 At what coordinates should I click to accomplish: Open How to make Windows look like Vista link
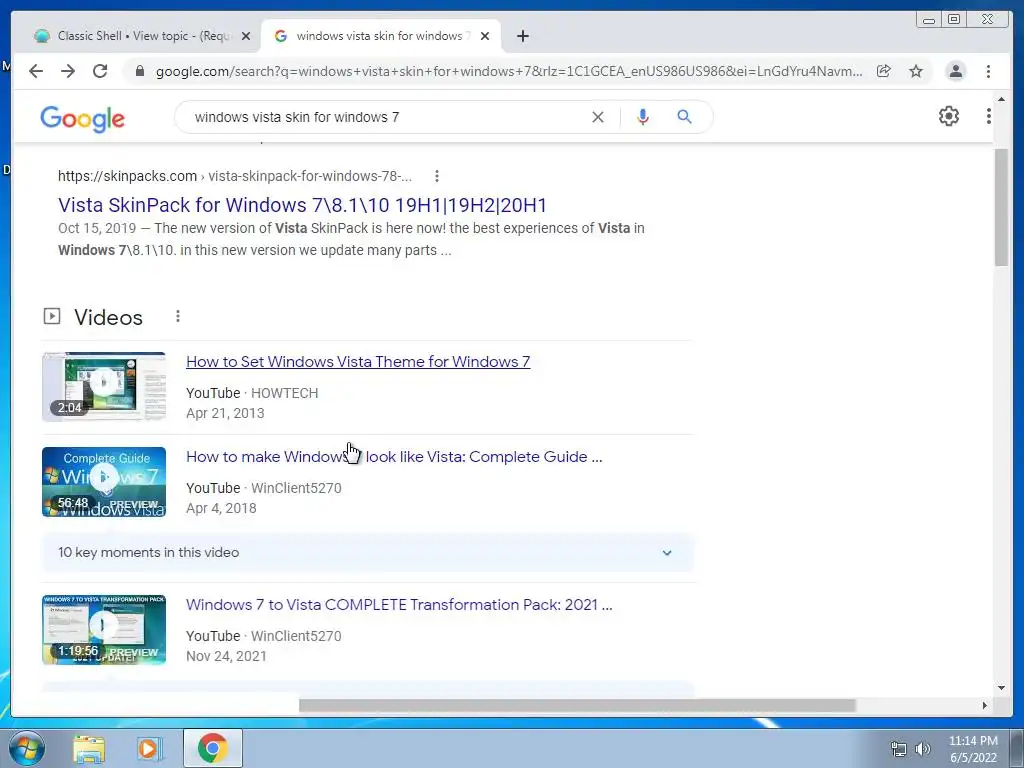(394, 456)
